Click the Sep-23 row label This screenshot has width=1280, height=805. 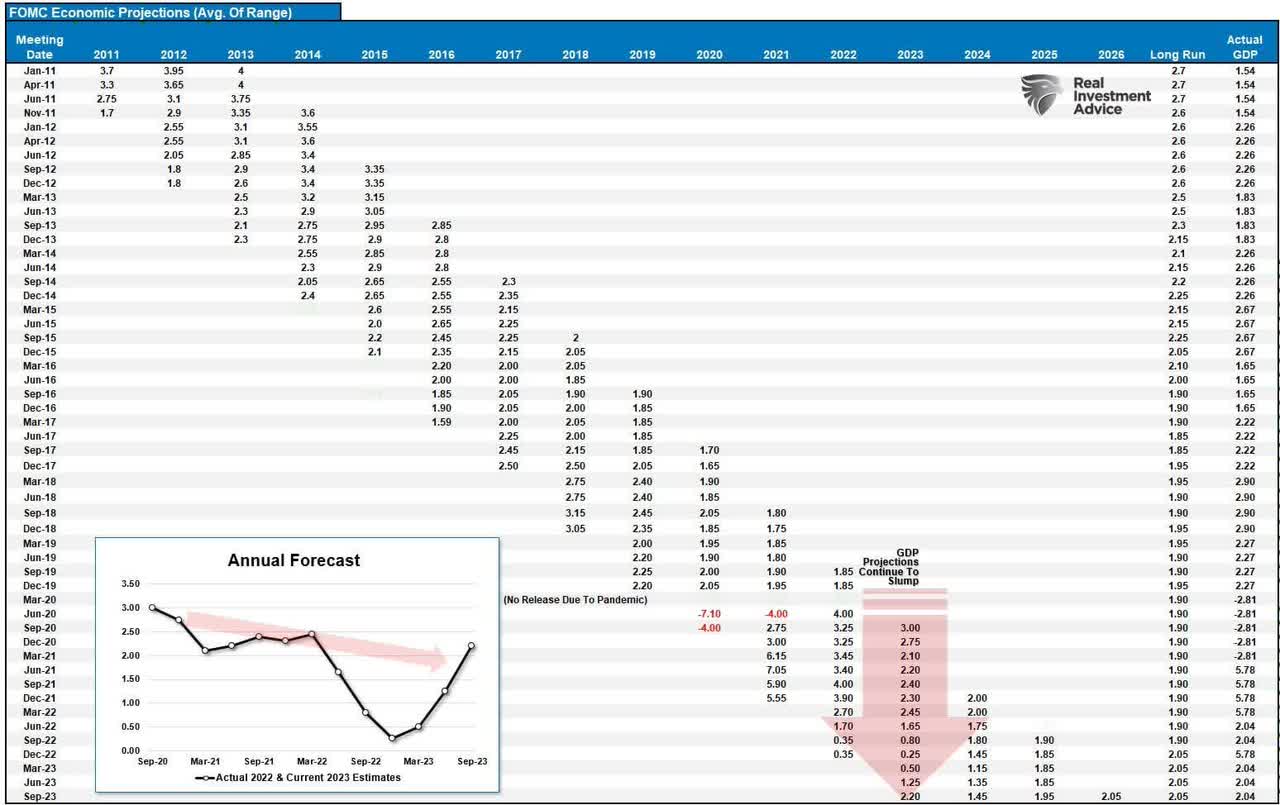pos(38,796)
